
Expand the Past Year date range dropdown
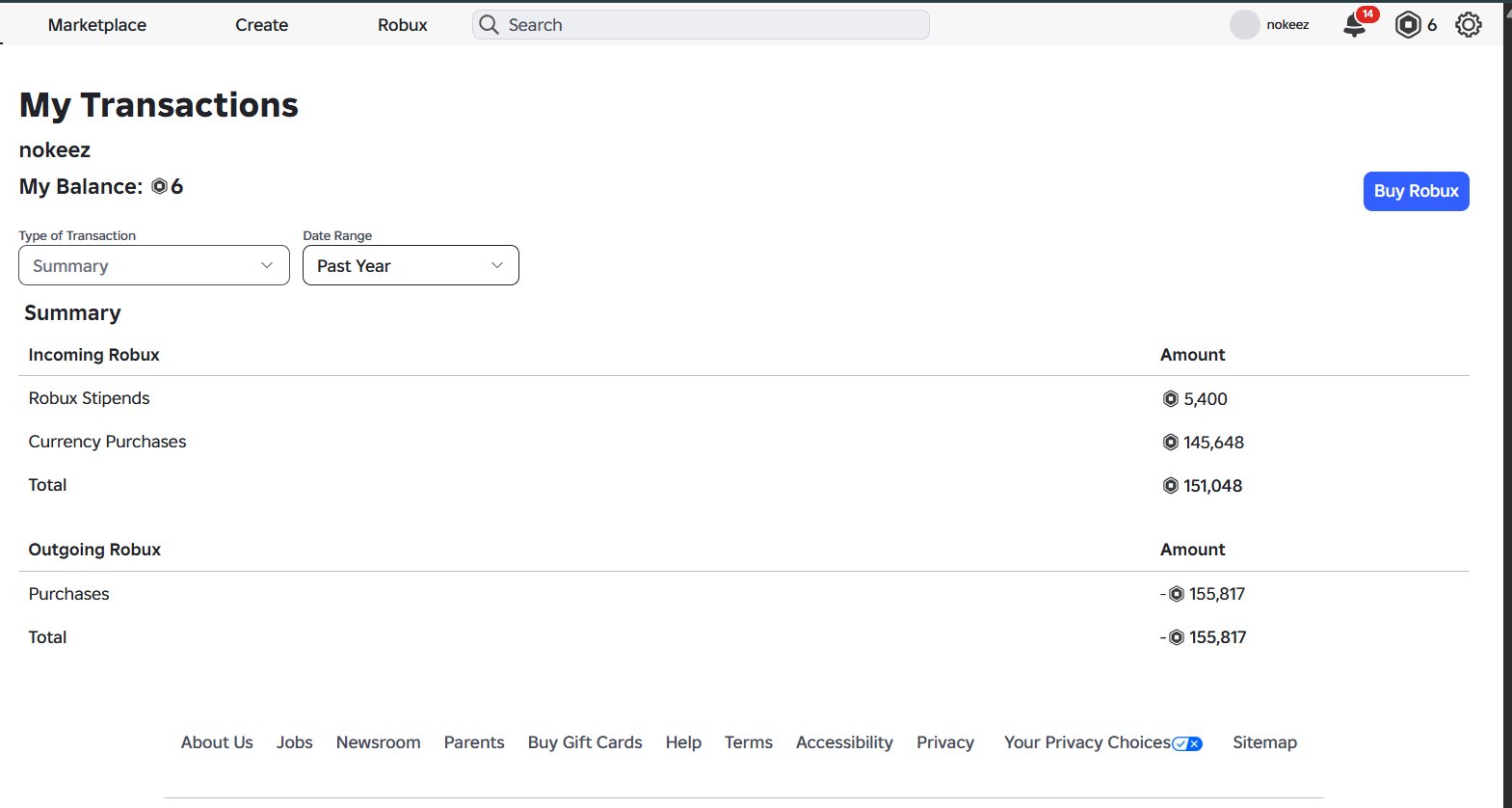411,265
